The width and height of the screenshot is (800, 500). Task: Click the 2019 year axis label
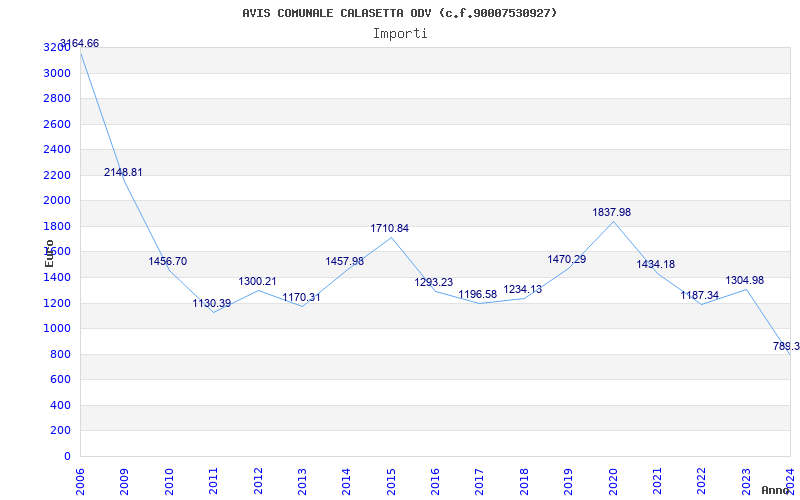(x=568, y=482)
